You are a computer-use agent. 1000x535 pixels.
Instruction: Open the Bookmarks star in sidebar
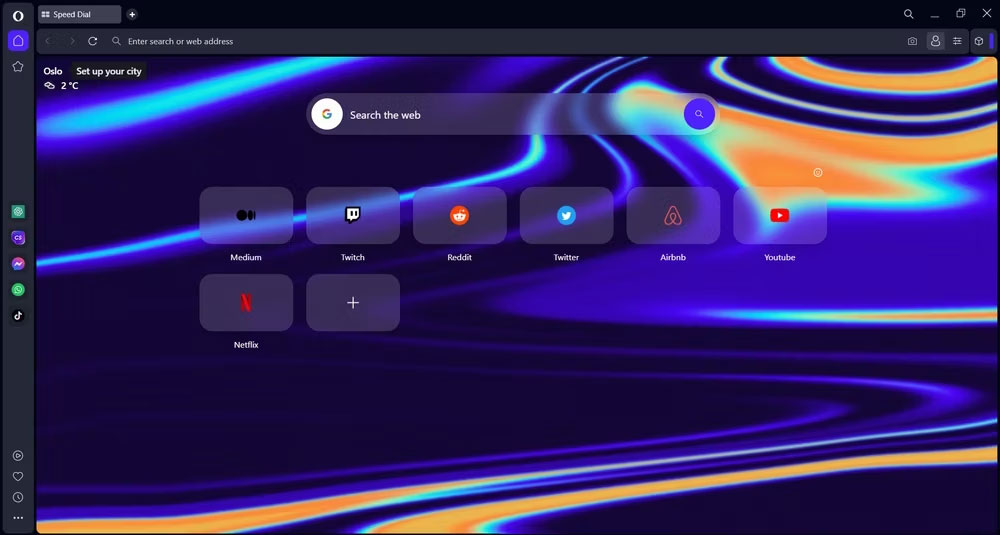(18, 66)
